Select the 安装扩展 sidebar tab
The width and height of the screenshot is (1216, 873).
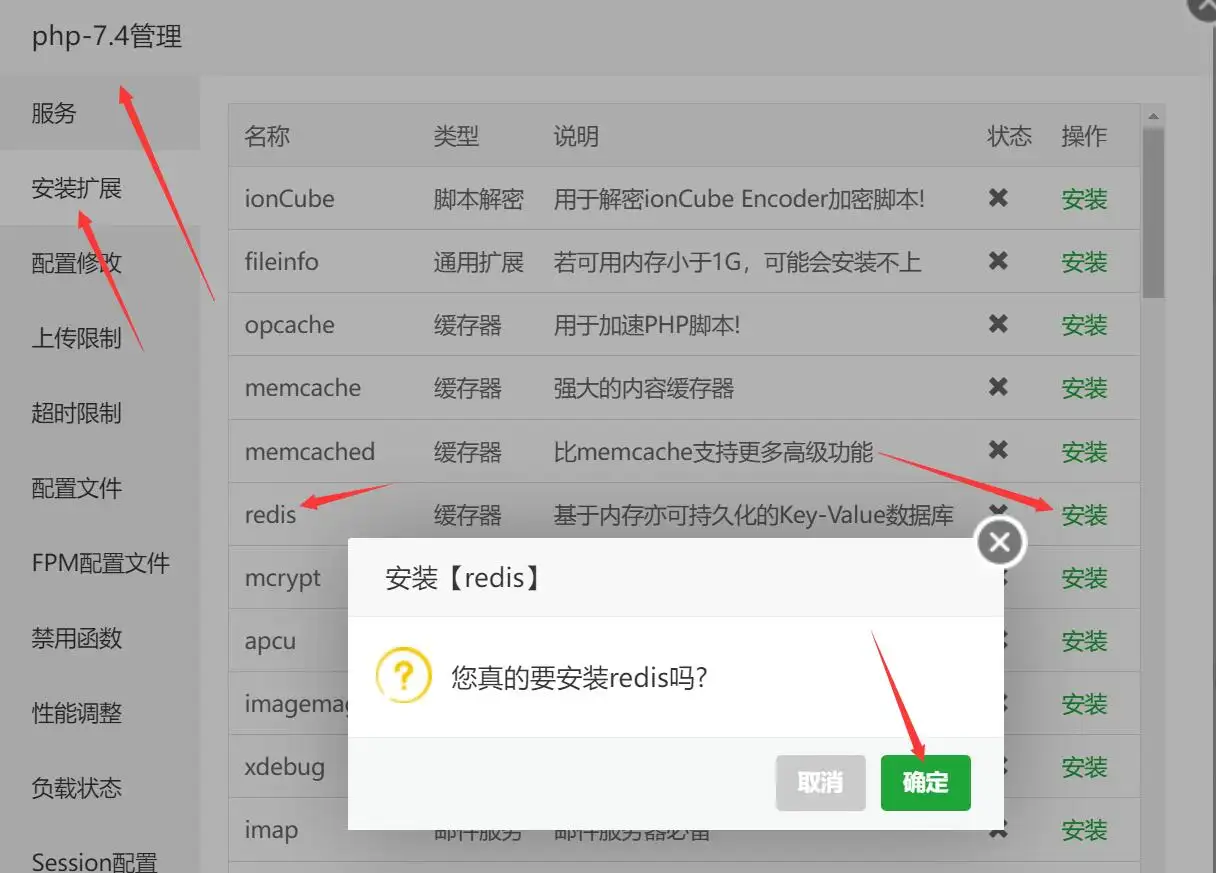tap(100, 188)
